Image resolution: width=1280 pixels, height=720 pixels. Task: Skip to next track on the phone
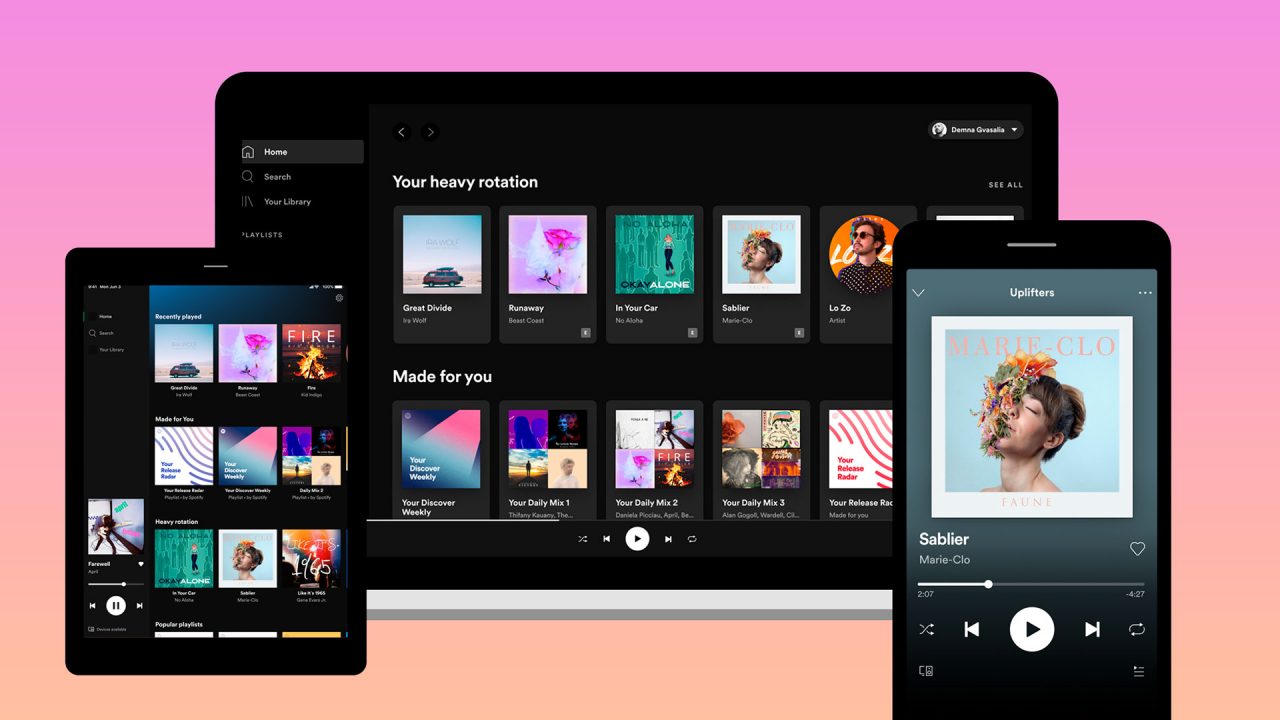1092,629
